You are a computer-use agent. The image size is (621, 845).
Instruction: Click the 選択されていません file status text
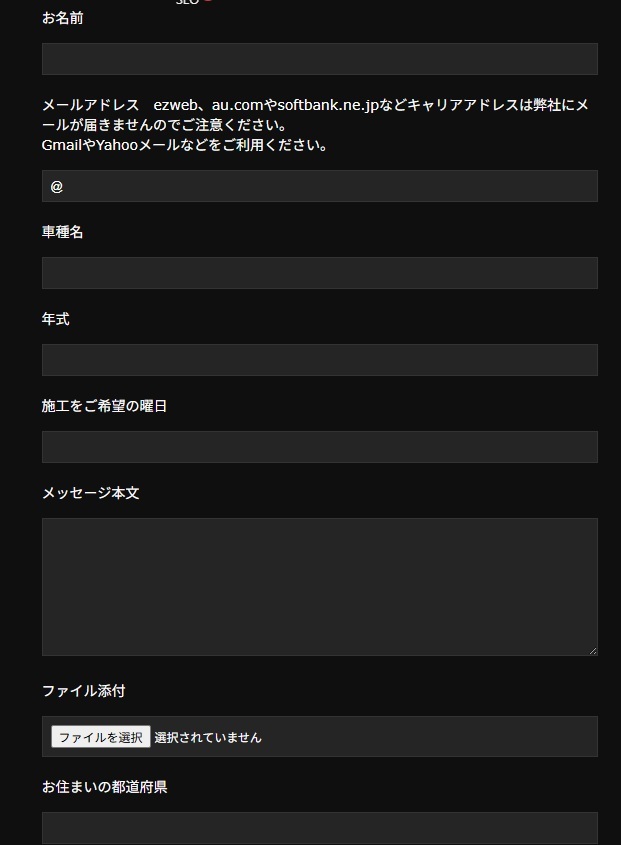(208, 738)
